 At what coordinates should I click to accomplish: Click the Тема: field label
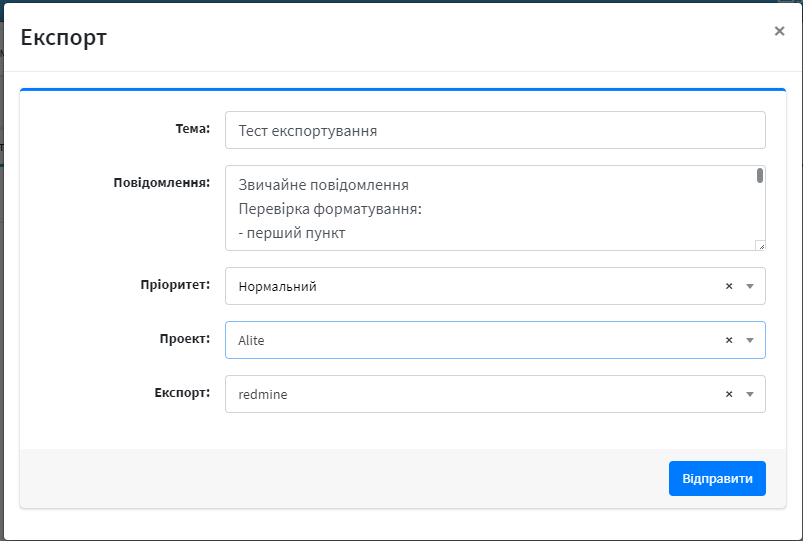192,128
